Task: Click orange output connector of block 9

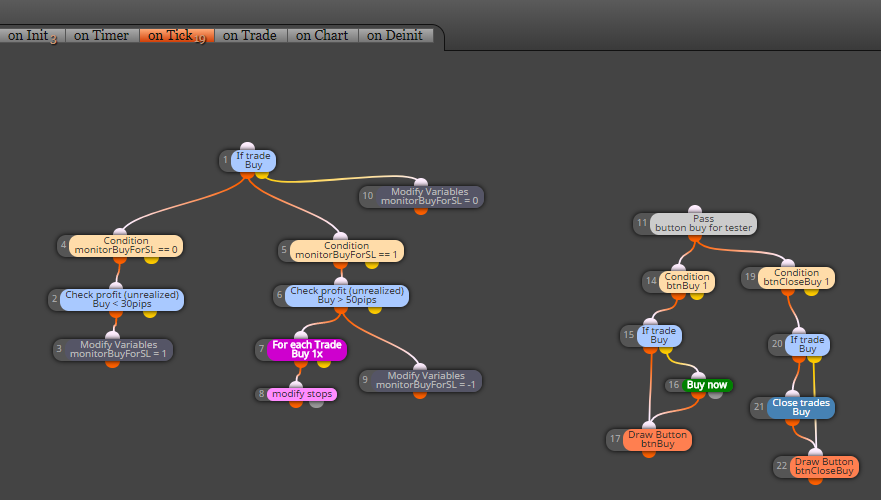Action: tap(420, 394)
